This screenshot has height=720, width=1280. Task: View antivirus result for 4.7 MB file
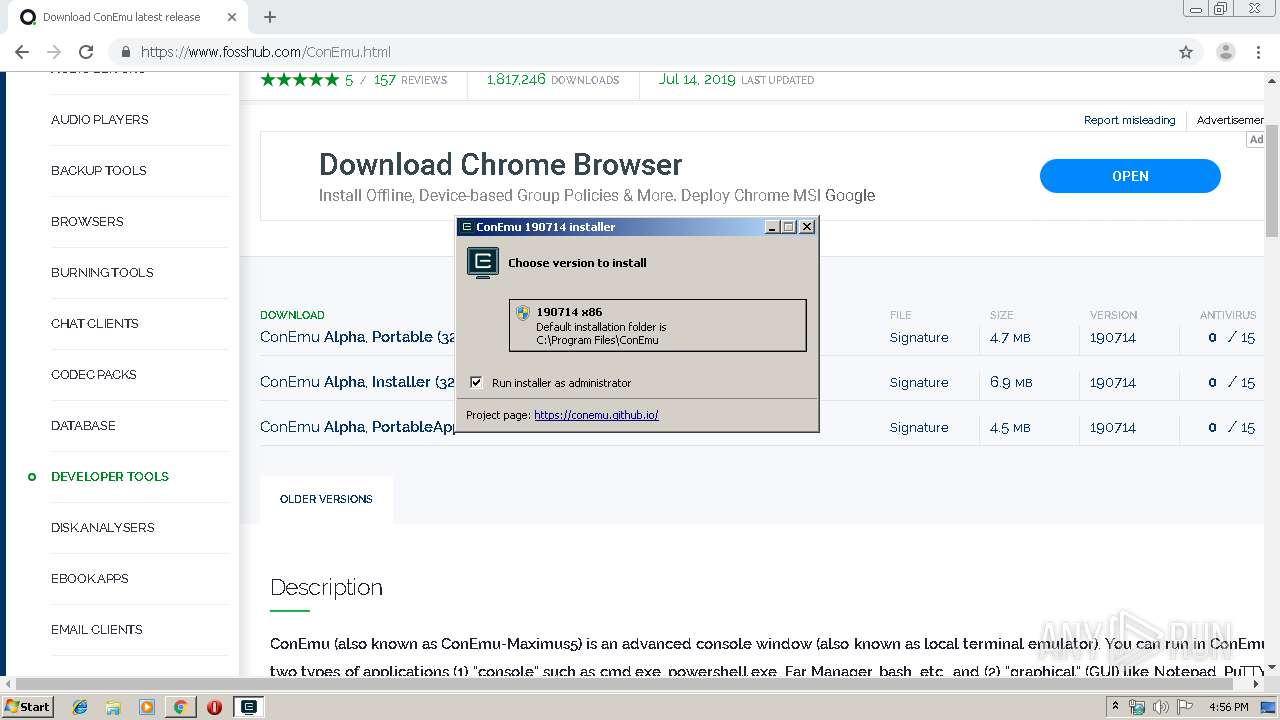(1231, 338)
